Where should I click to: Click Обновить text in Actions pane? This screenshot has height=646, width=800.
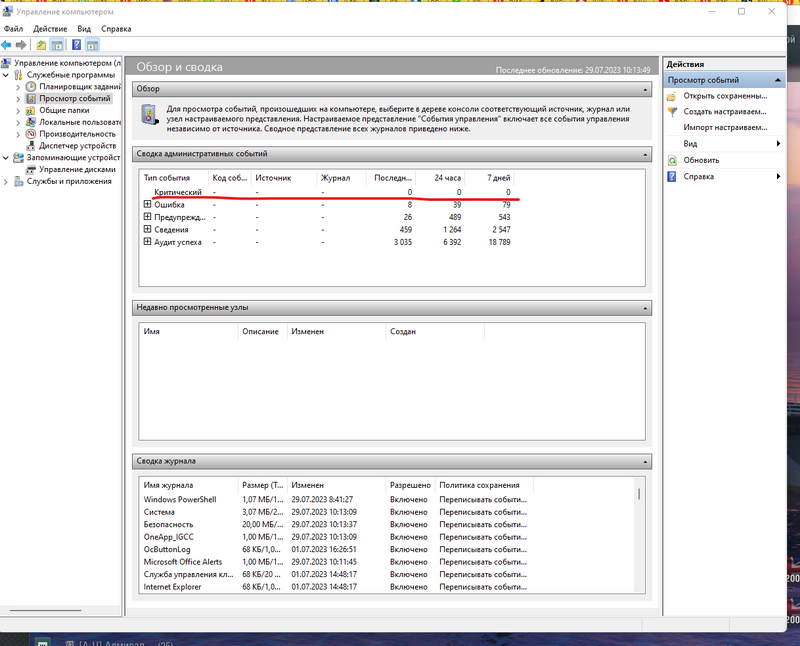701,160
